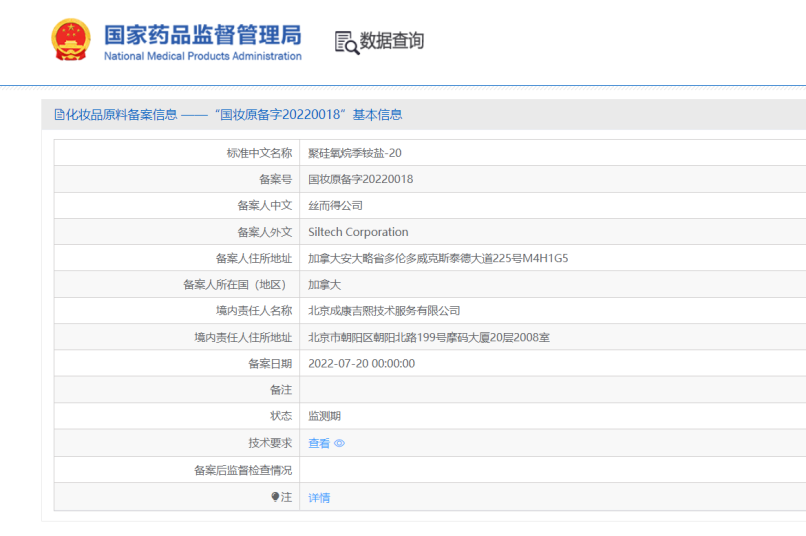The image size is (806, 536).
Task: Select the 丝而得公司 registrant name
Action: click(335, 205)
